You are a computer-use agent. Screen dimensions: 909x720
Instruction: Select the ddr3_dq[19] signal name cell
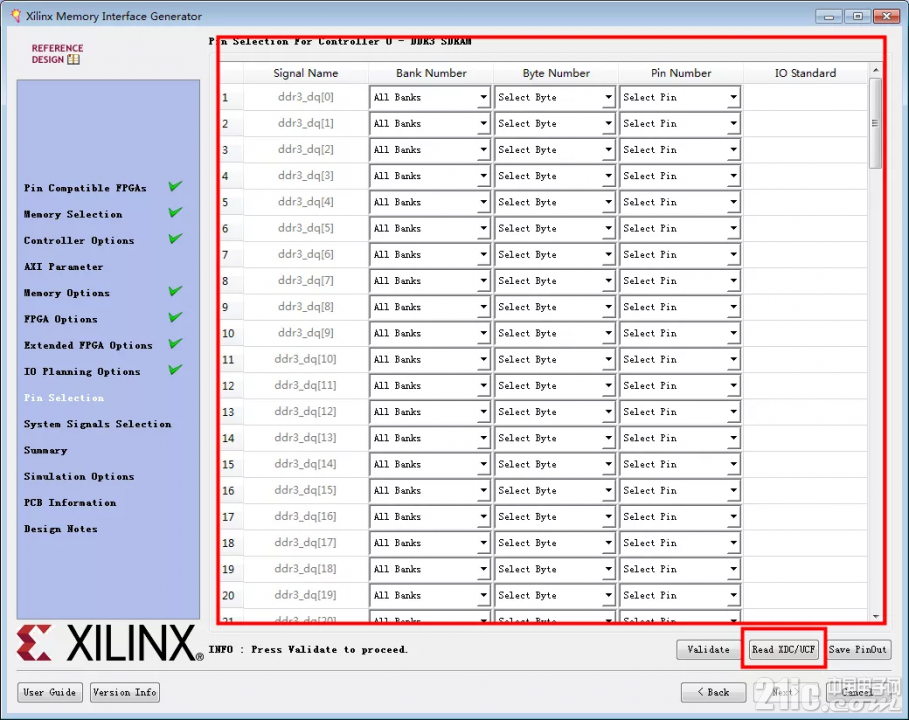coord(306,595)
